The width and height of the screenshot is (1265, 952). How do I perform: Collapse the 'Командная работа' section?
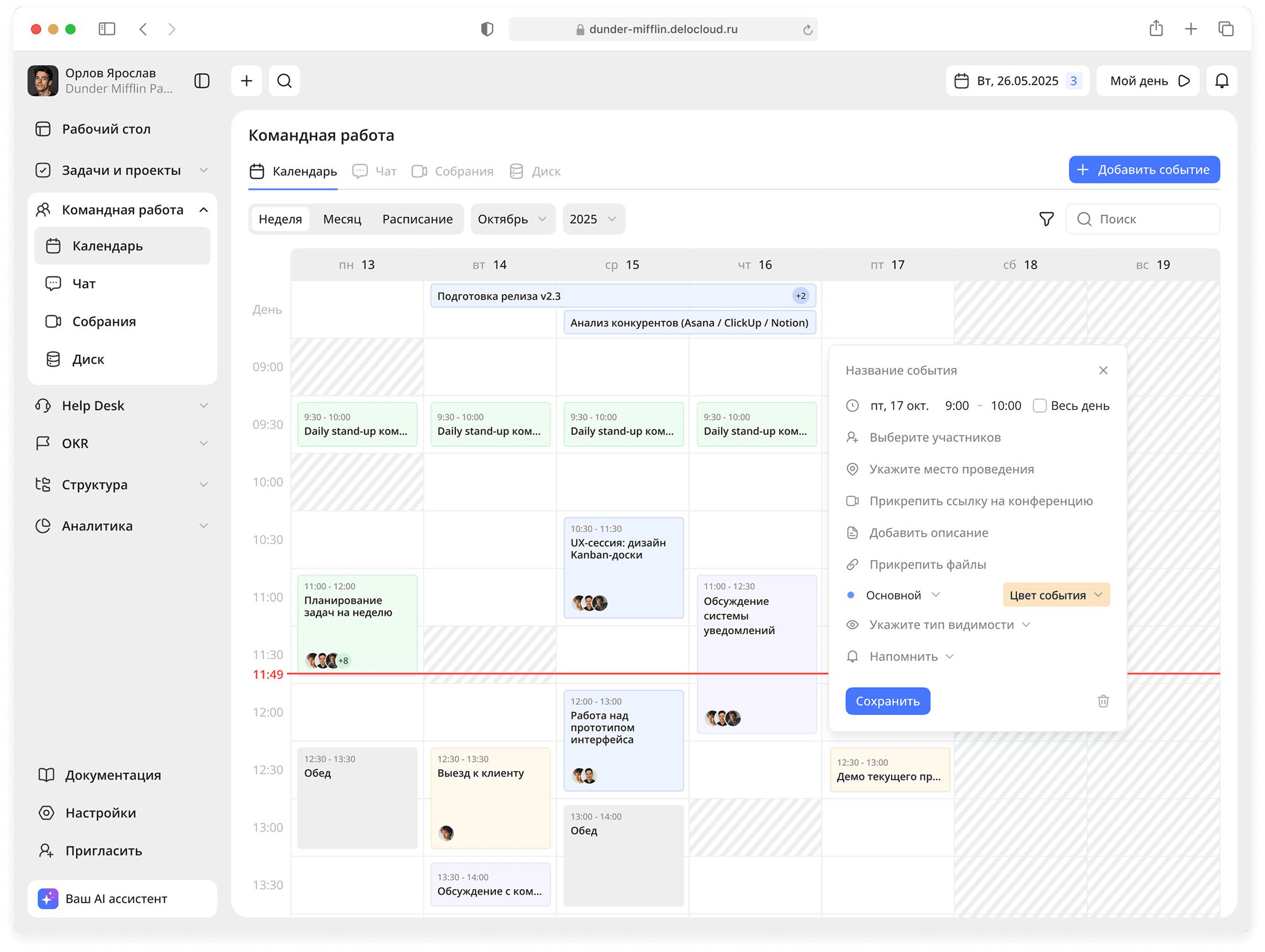point(203,210)
